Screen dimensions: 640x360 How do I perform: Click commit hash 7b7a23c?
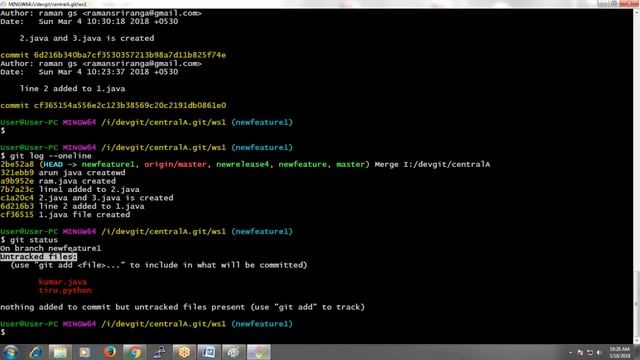tap(17, 189)
